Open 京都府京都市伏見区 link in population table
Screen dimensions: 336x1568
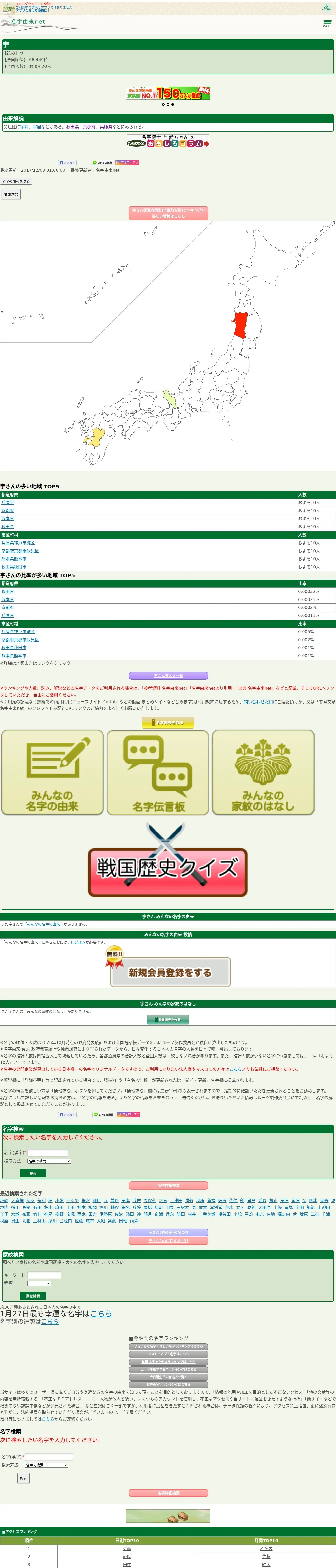pos(20,551)
